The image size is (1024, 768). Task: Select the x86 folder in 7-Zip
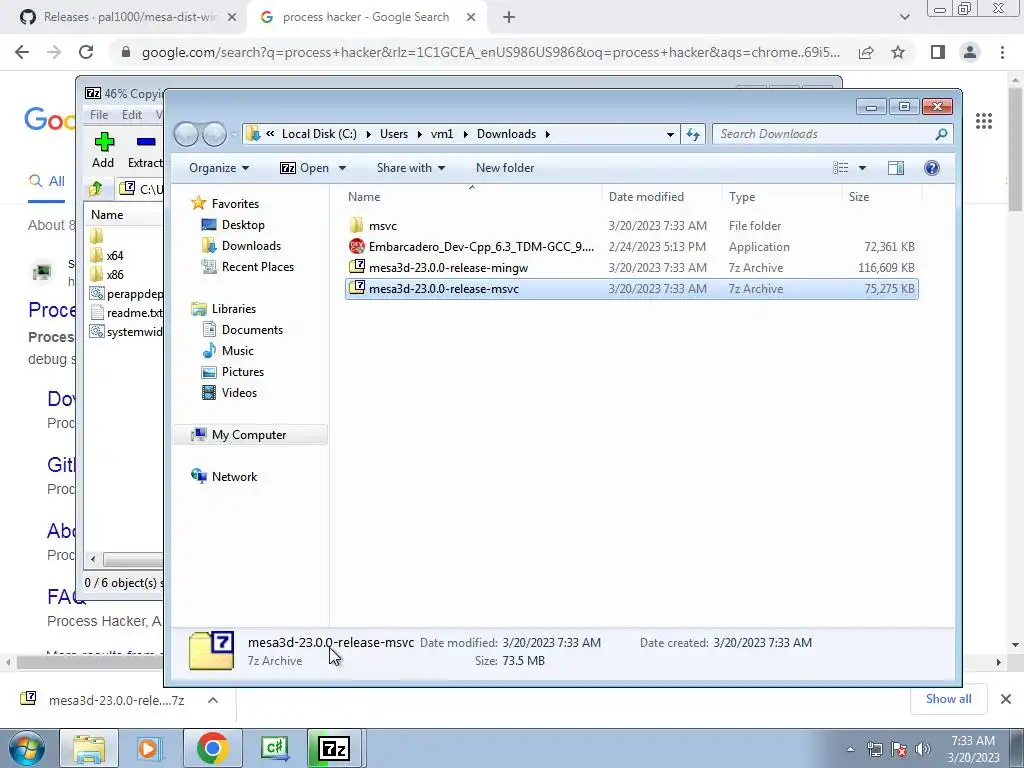click(x=115, y=275)
